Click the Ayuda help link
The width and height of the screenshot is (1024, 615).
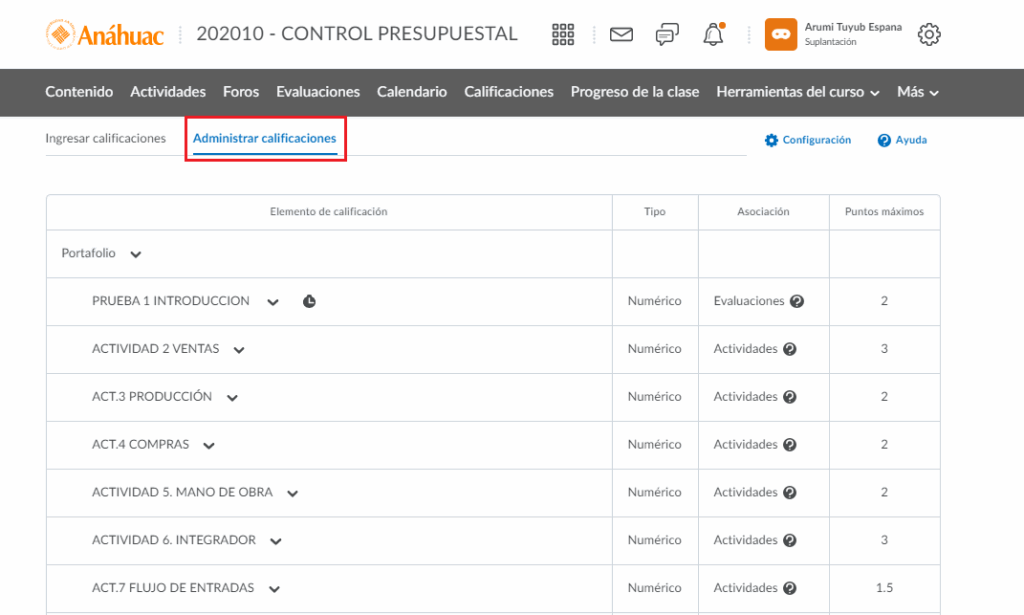coord(902,140)
